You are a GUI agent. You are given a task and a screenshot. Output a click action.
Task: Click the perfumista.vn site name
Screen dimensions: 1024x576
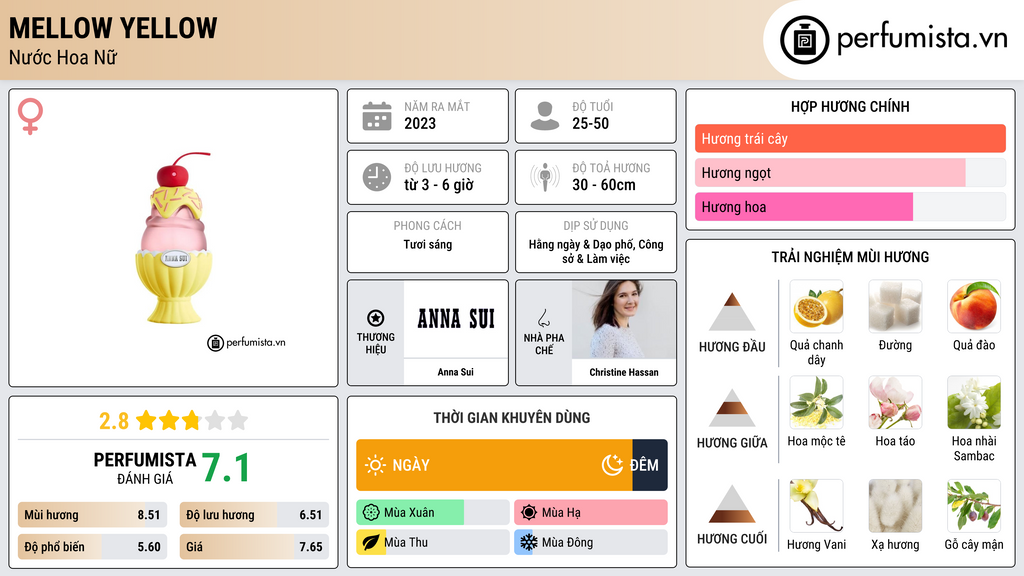click(x=922, y=39)
